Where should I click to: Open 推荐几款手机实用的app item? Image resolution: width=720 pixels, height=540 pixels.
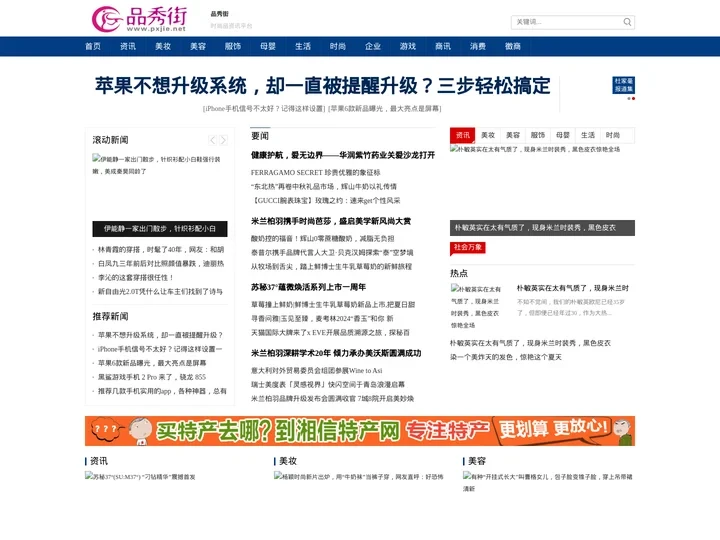coord(162,391)
